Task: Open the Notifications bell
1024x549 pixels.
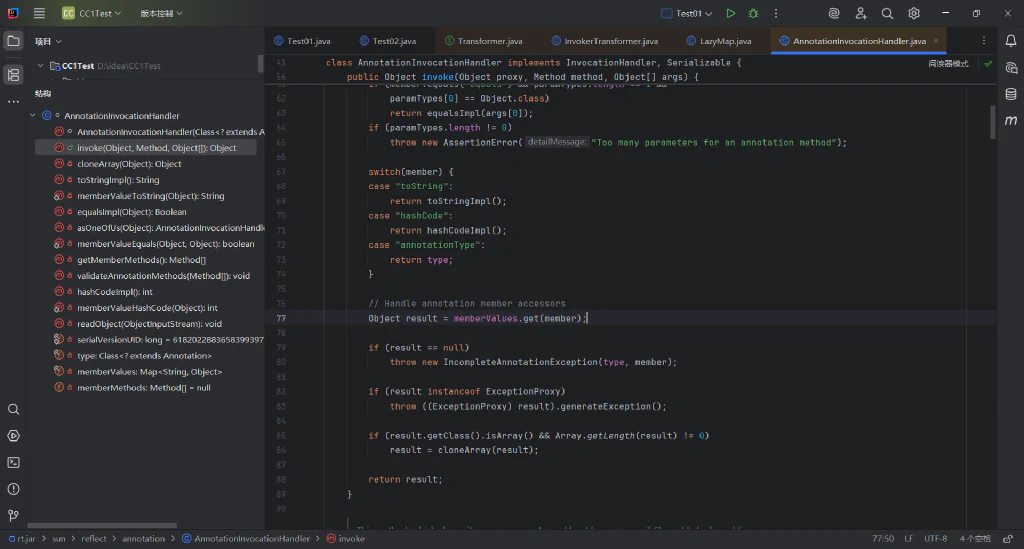Action: 1011,41
